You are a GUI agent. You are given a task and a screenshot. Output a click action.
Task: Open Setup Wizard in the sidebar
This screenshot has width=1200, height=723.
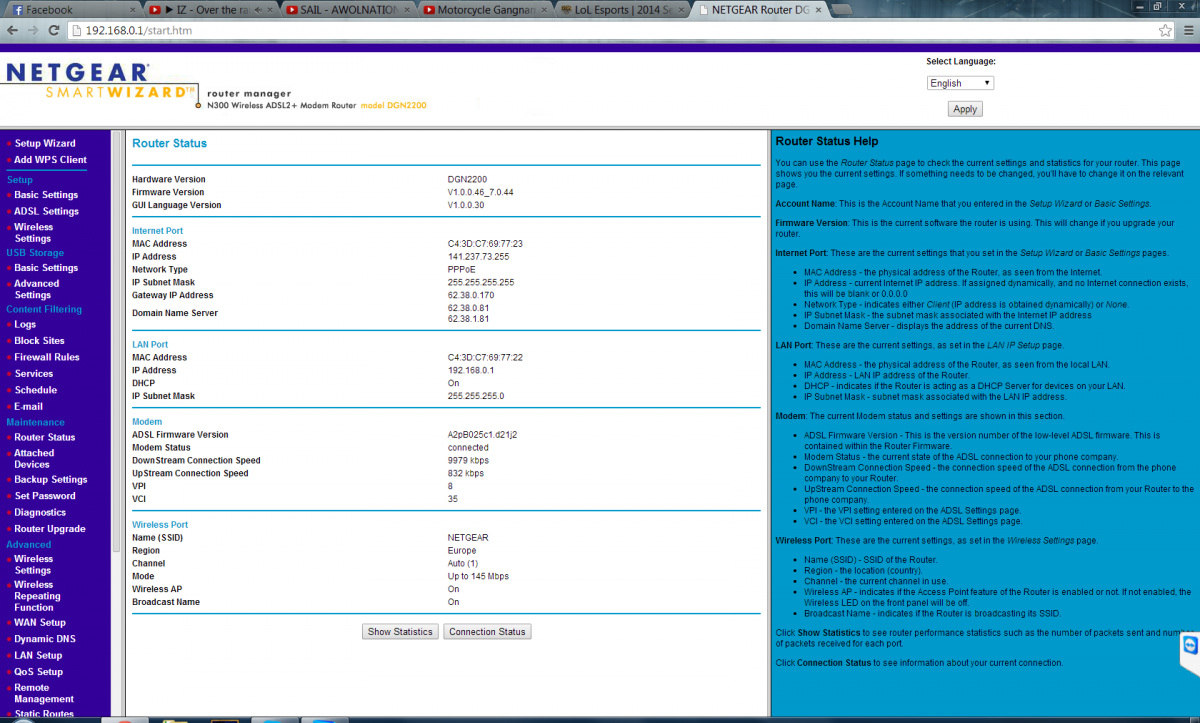point(44,143)
